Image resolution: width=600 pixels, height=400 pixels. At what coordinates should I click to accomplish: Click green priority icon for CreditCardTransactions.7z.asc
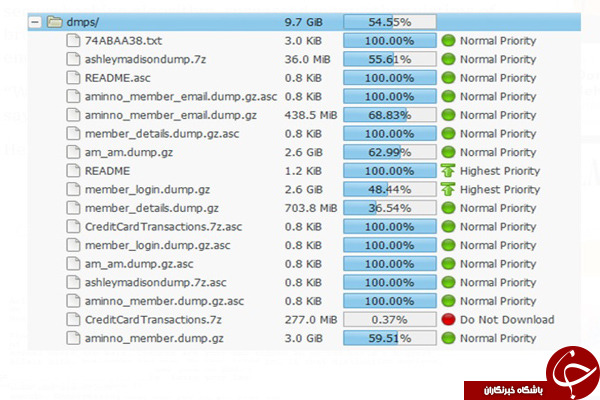click(448, 227)
